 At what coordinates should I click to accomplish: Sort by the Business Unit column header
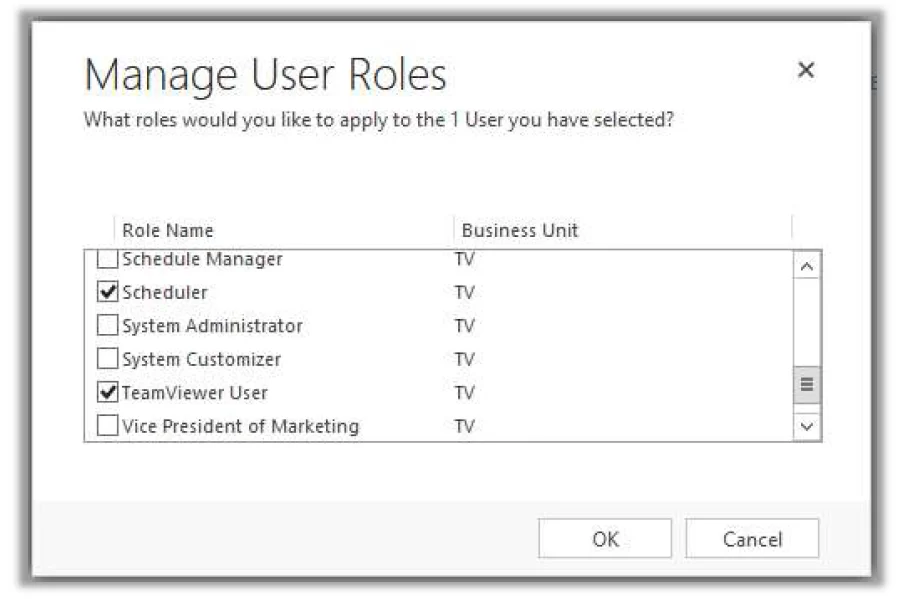click(519, 230)
